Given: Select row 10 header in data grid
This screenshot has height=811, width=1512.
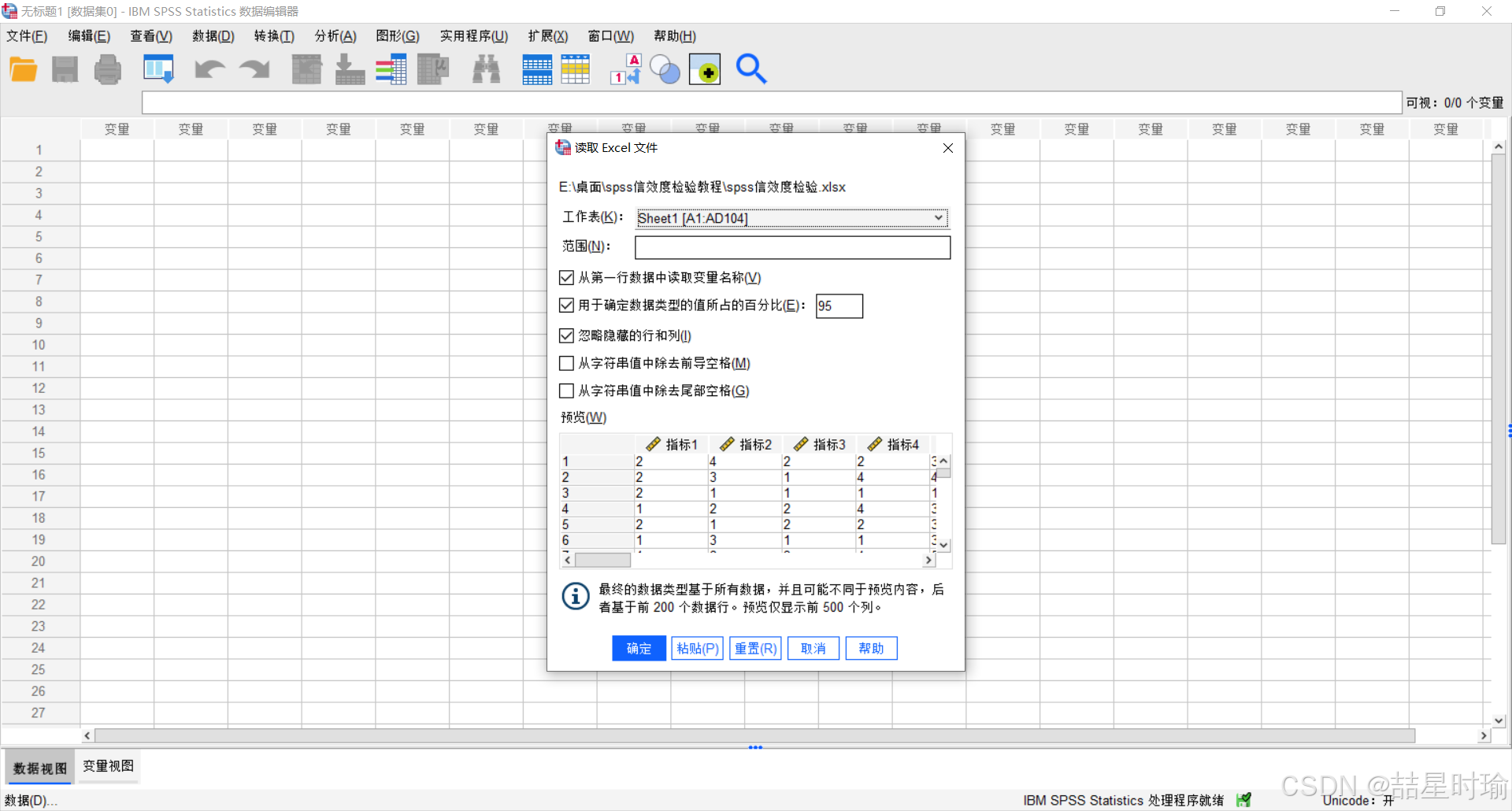Looking at the screenshot, I should (x=39, y=345).
